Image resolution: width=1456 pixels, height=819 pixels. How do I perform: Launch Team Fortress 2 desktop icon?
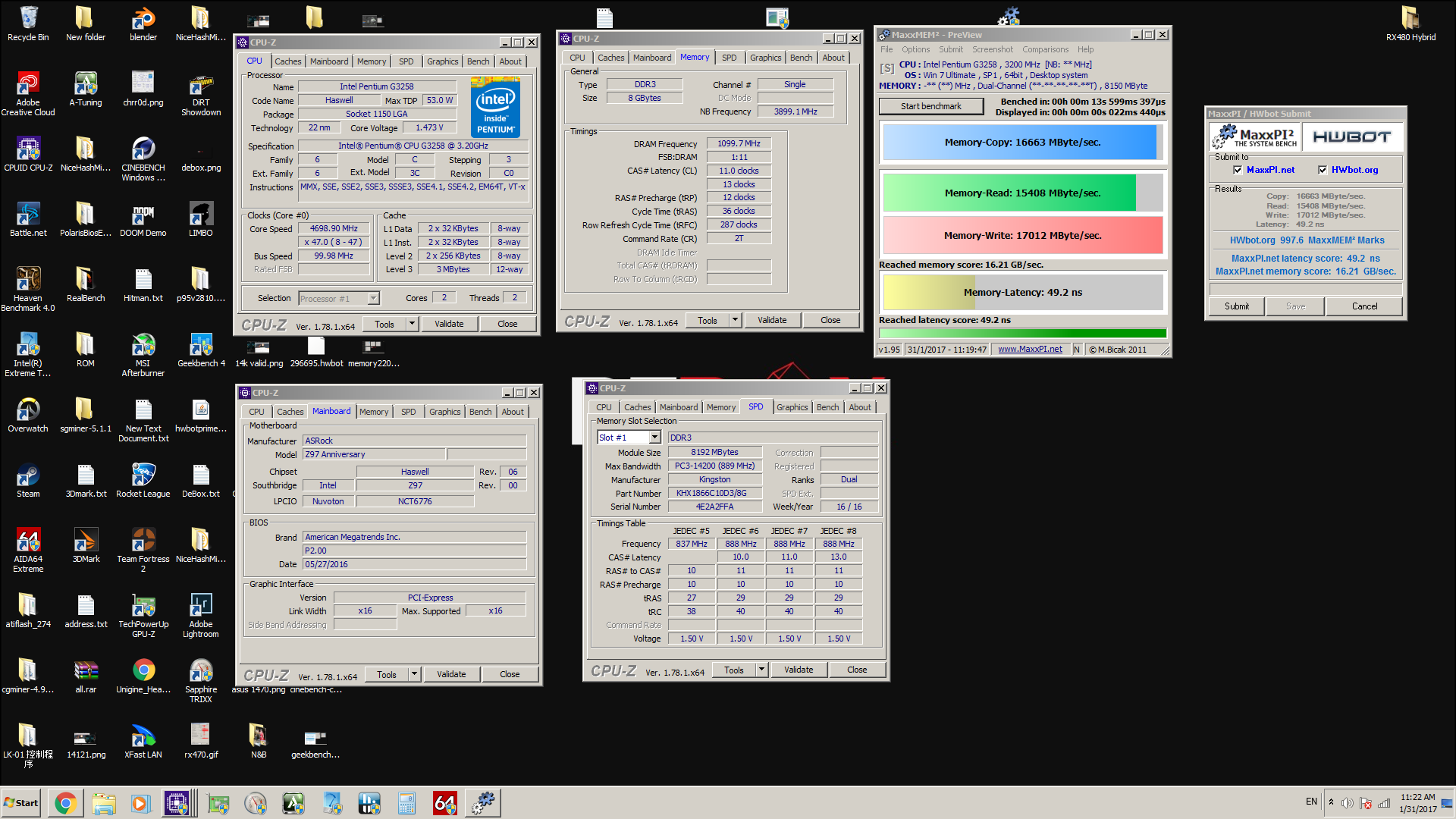[x=143, y=551]
